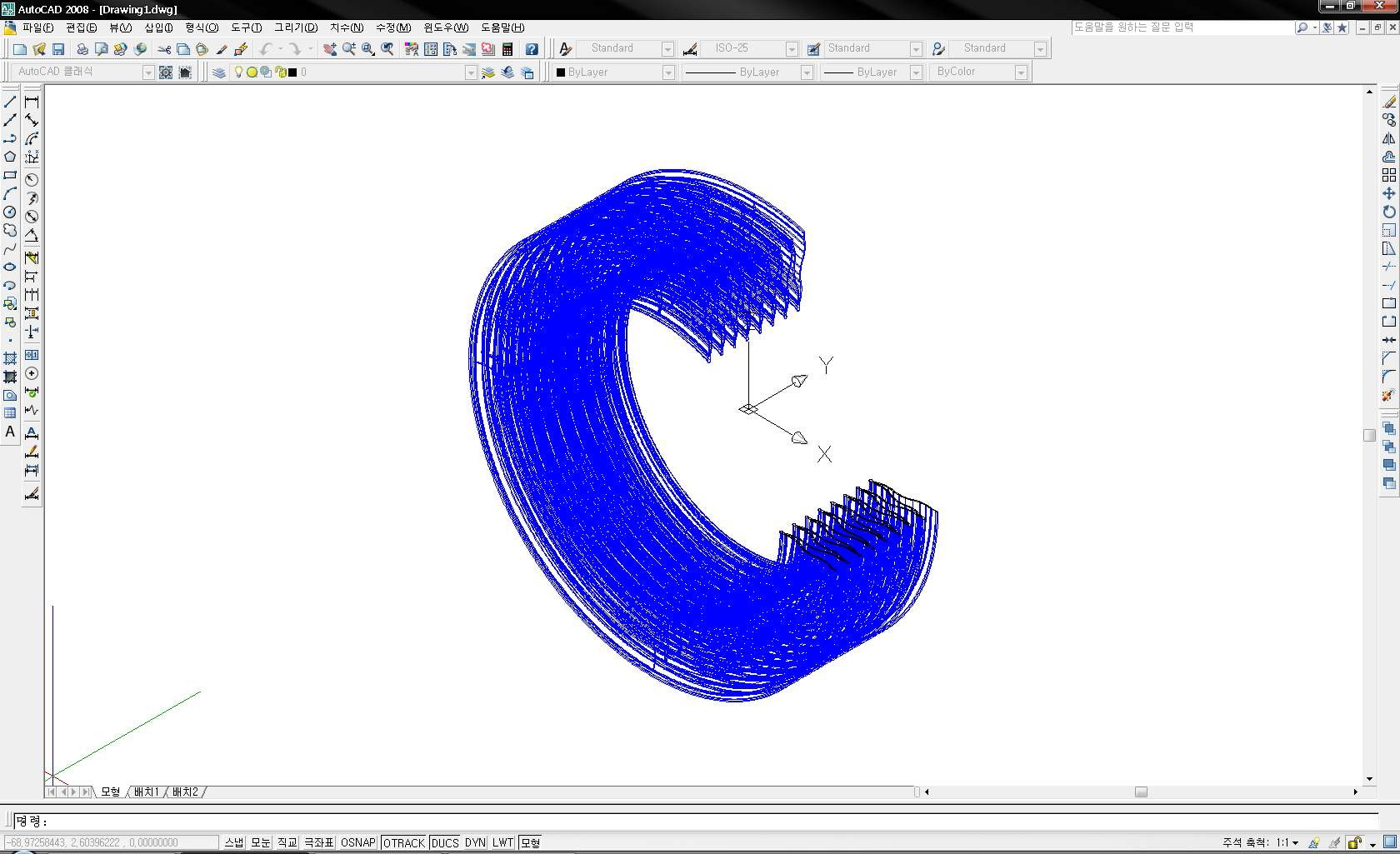Switch to the 배치2 layout tab
Viewport: 1400px width, 854px height.
pos(185,792)
